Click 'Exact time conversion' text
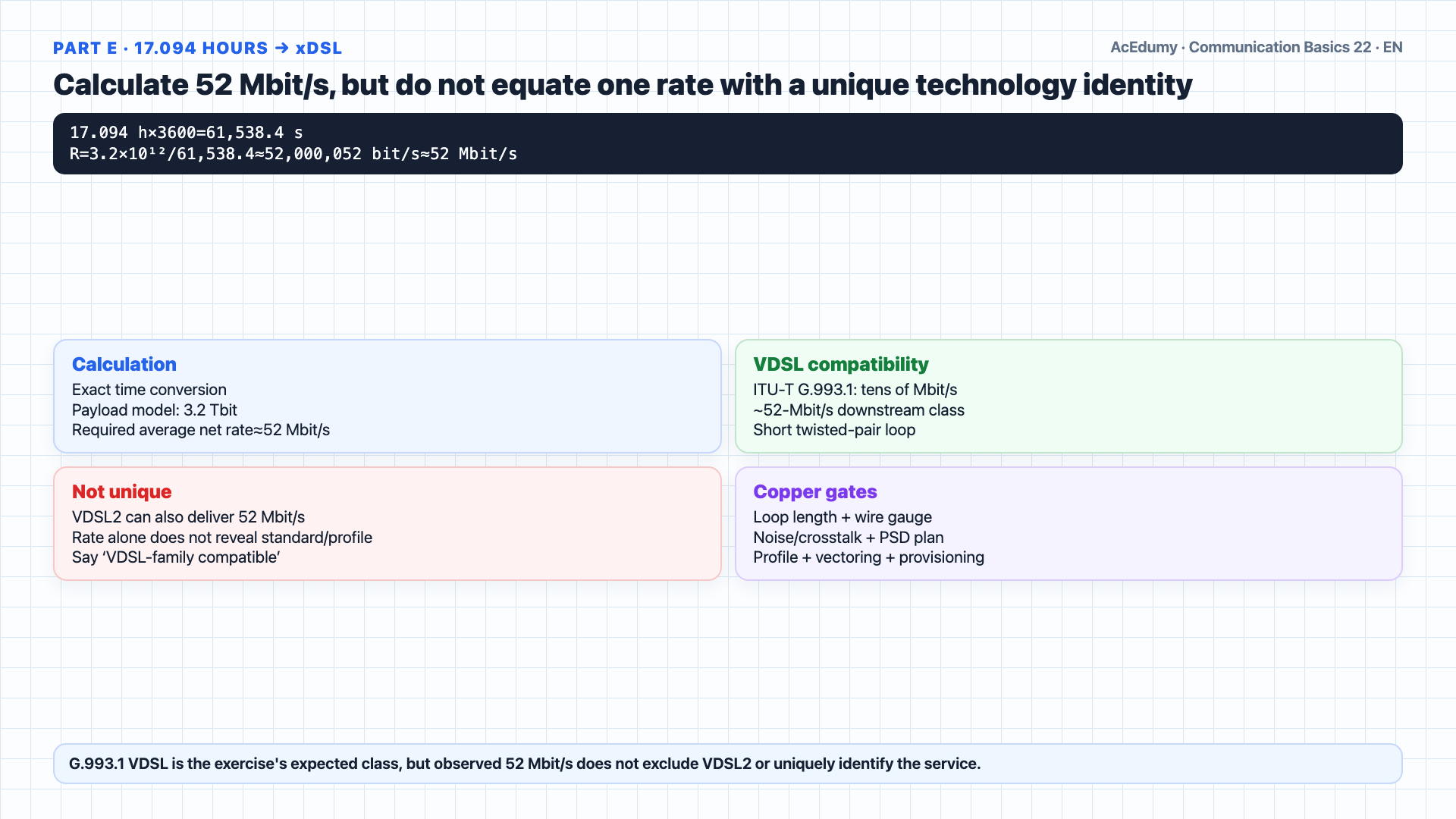Screen dimensions: 1456x819 [x=149, y=390]
